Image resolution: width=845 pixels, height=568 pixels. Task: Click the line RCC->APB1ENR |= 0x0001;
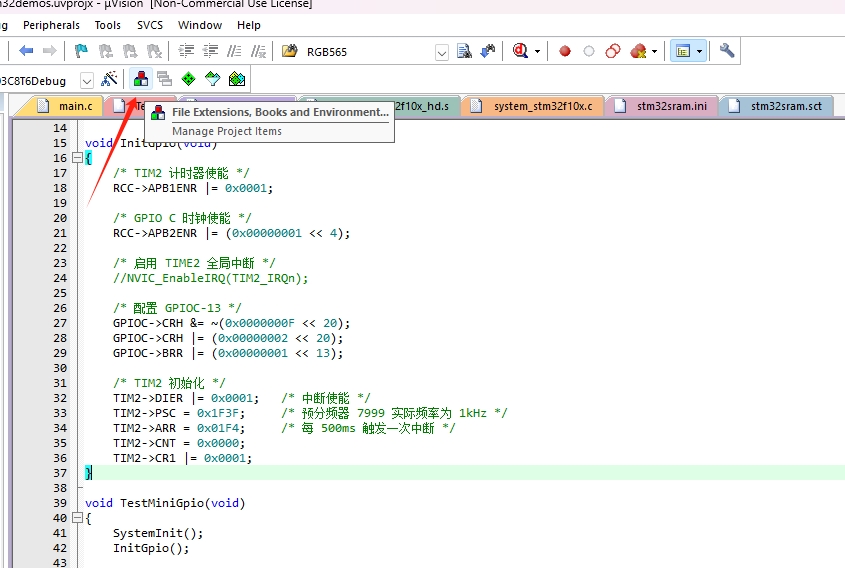193,188
